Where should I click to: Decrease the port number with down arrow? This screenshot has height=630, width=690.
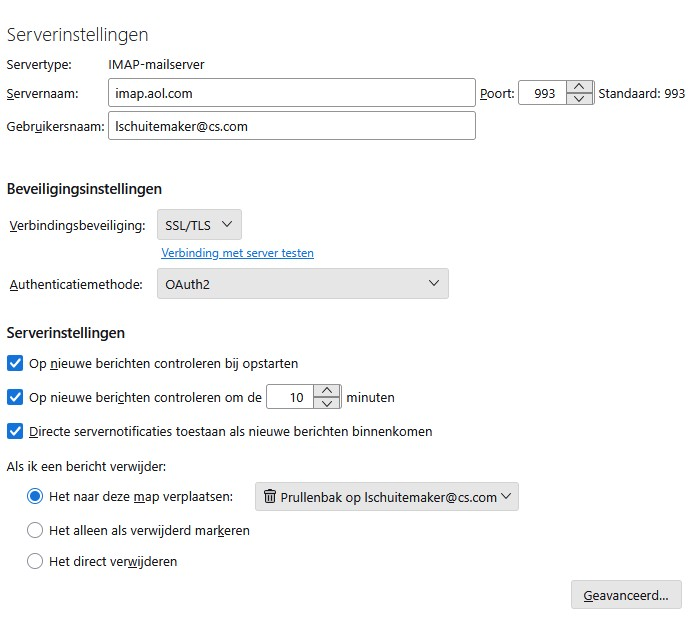coord(580,99)
